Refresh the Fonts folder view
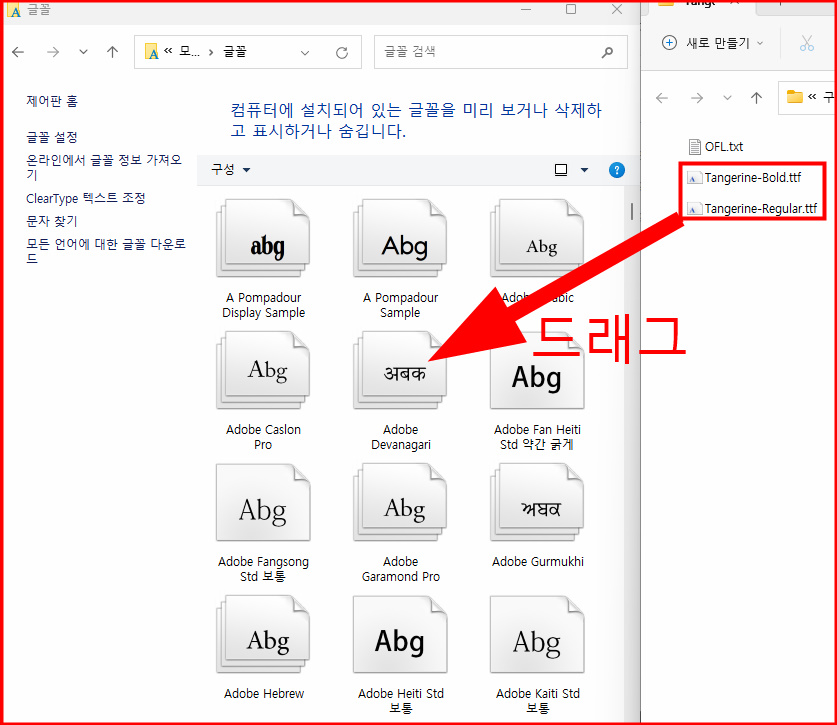Image resolution: width=837 pixels, height=725 pixels. click(x=342, y=52)
